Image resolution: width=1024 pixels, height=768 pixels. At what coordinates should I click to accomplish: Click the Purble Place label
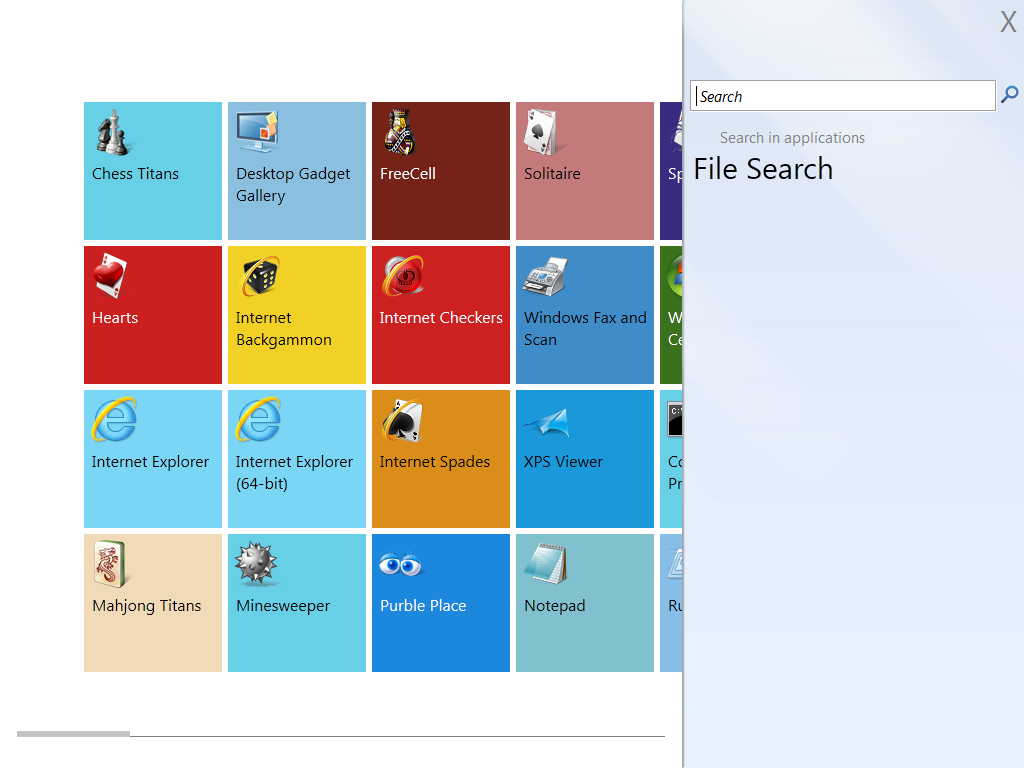pos(423,606)
